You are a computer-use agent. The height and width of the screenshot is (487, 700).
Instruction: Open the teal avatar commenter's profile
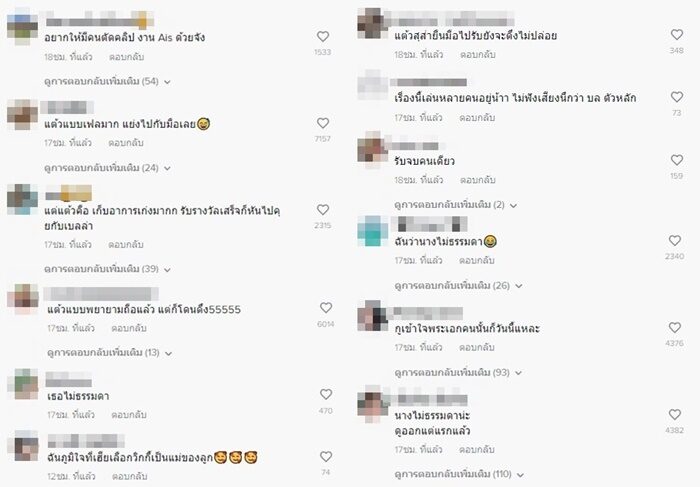coord(373,231)
